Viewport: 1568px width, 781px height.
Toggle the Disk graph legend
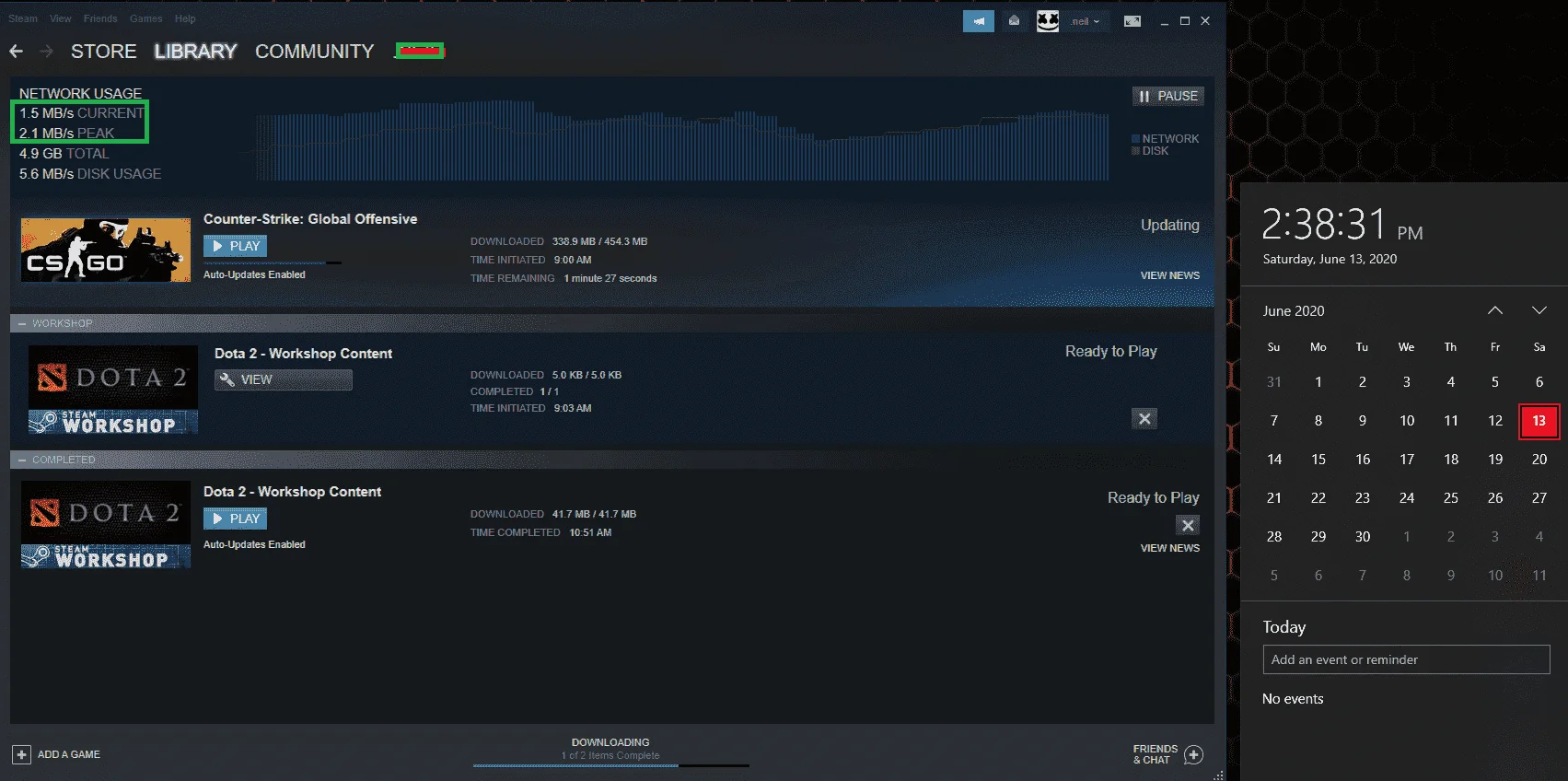(1150, 151)
